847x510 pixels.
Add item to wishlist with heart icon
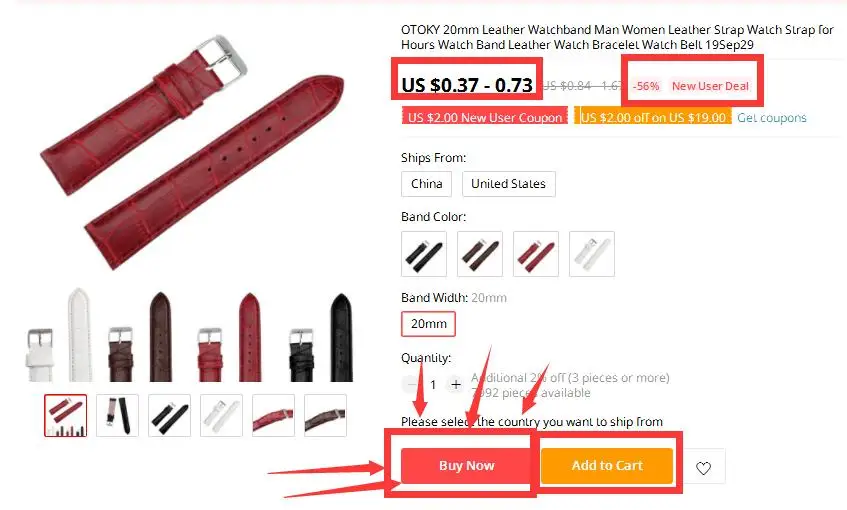point(703,468)
